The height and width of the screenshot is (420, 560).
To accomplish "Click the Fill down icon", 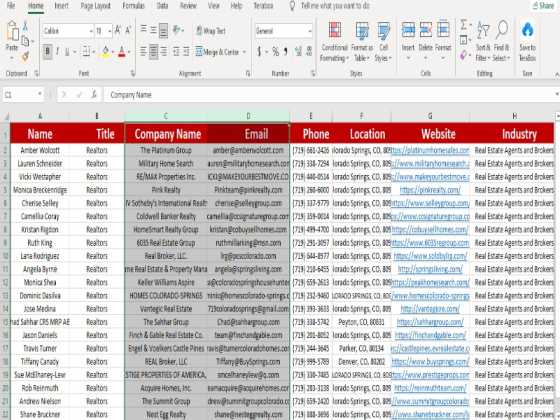I will (x=464, y=40).
